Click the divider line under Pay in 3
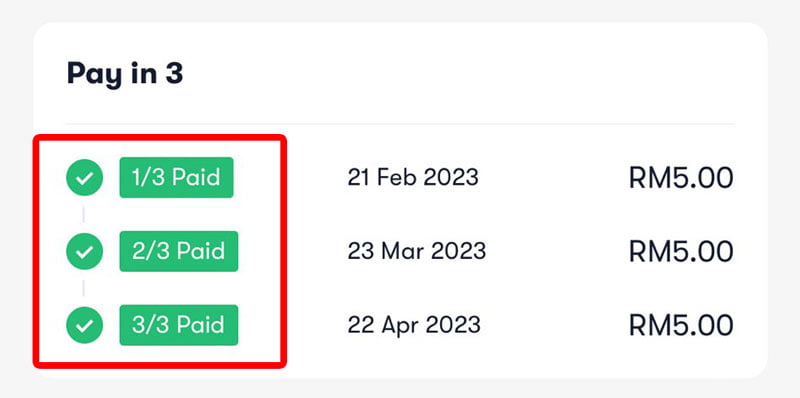 [x=399, y=124]
